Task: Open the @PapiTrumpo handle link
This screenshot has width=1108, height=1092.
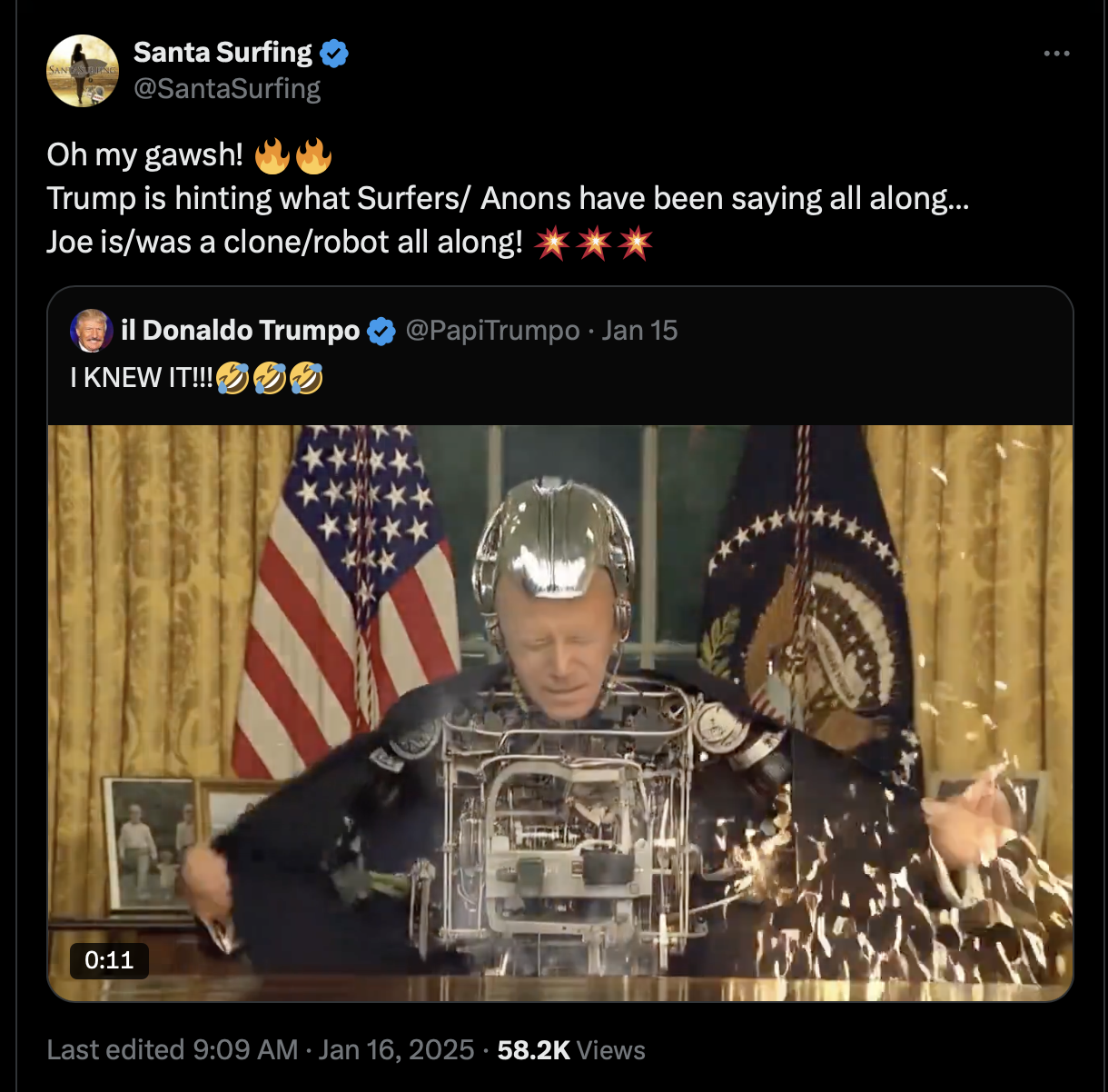Action: coord(492,331)
